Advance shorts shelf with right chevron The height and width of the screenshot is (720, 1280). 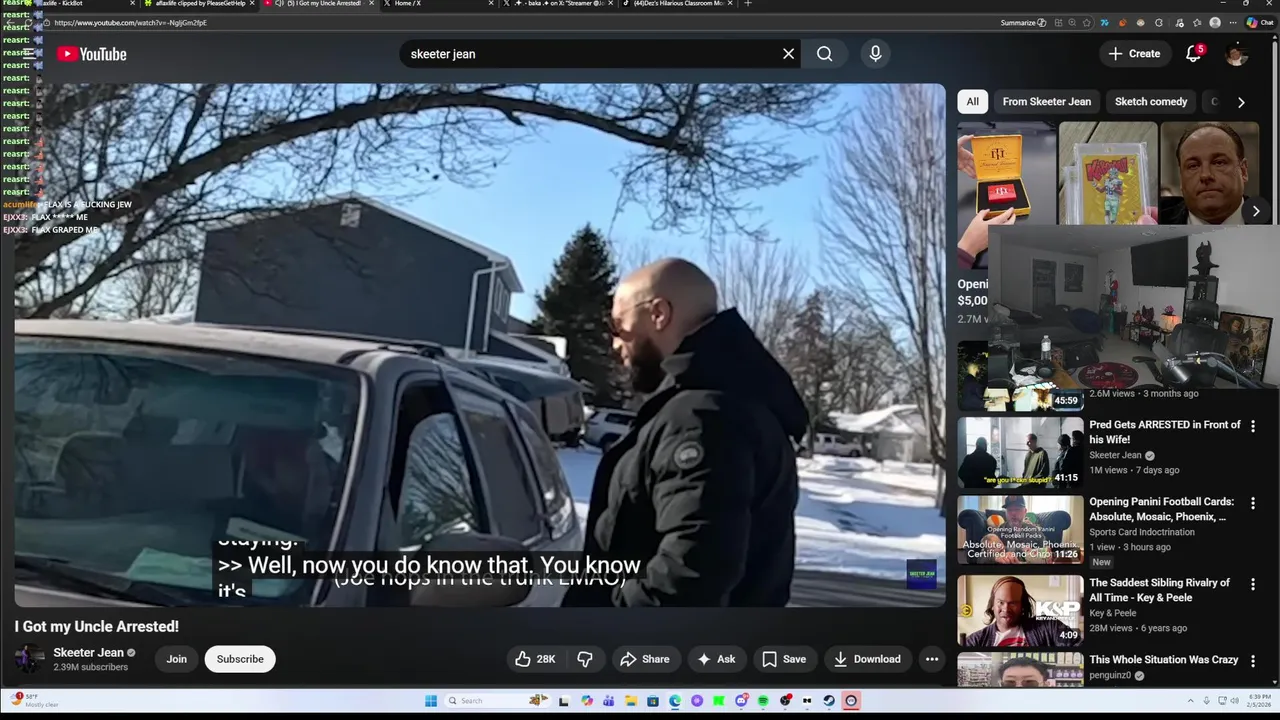coord(1256,211)
